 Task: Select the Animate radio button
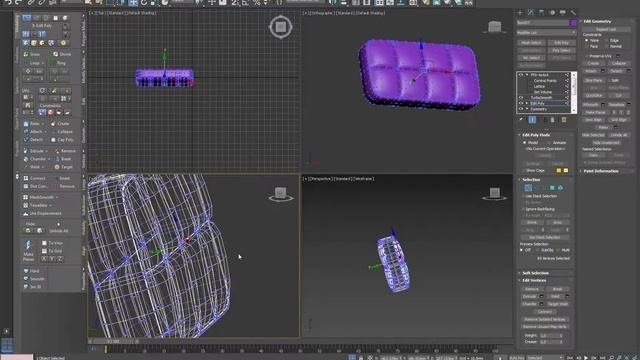pyautogui.click(x=549, y=143)
